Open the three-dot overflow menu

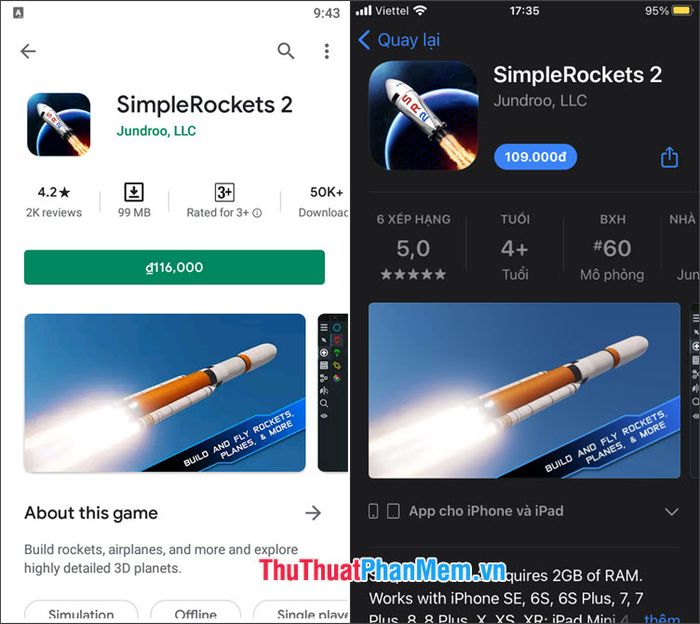pos(327,51)
